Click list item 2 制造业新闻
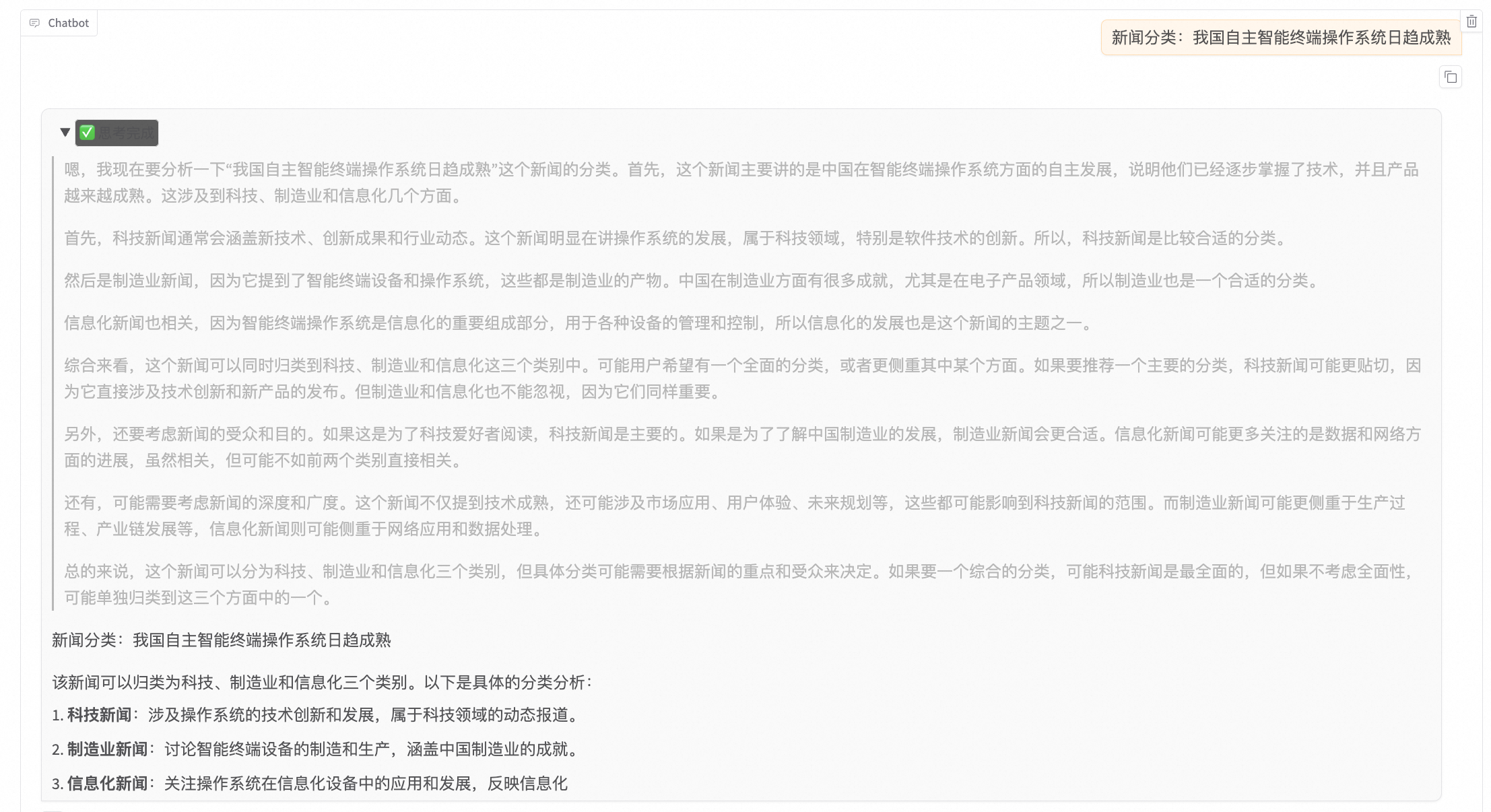 (x=317, y=749)
